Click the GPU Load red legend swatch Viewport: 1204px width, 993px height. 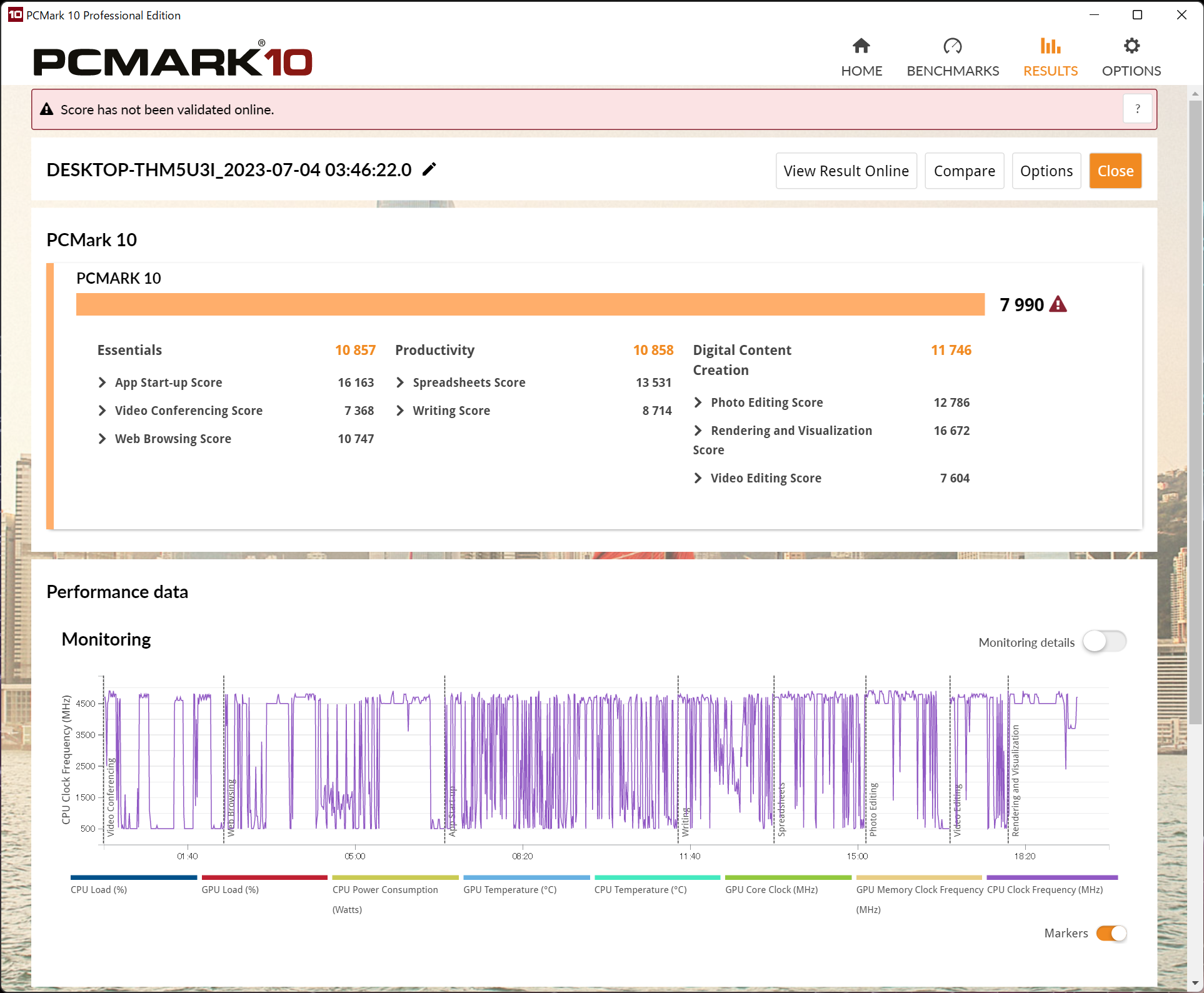pos(264,877)
